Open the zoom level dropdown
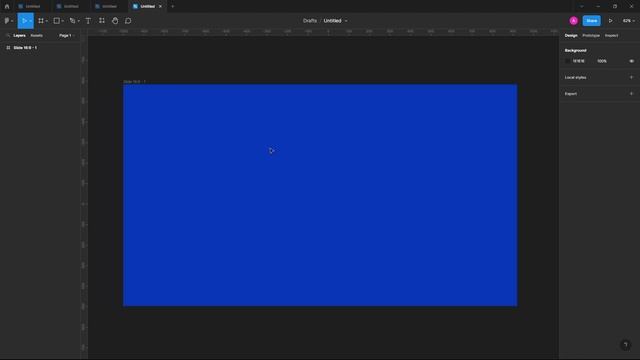640x360 pixels. [629, 21]
